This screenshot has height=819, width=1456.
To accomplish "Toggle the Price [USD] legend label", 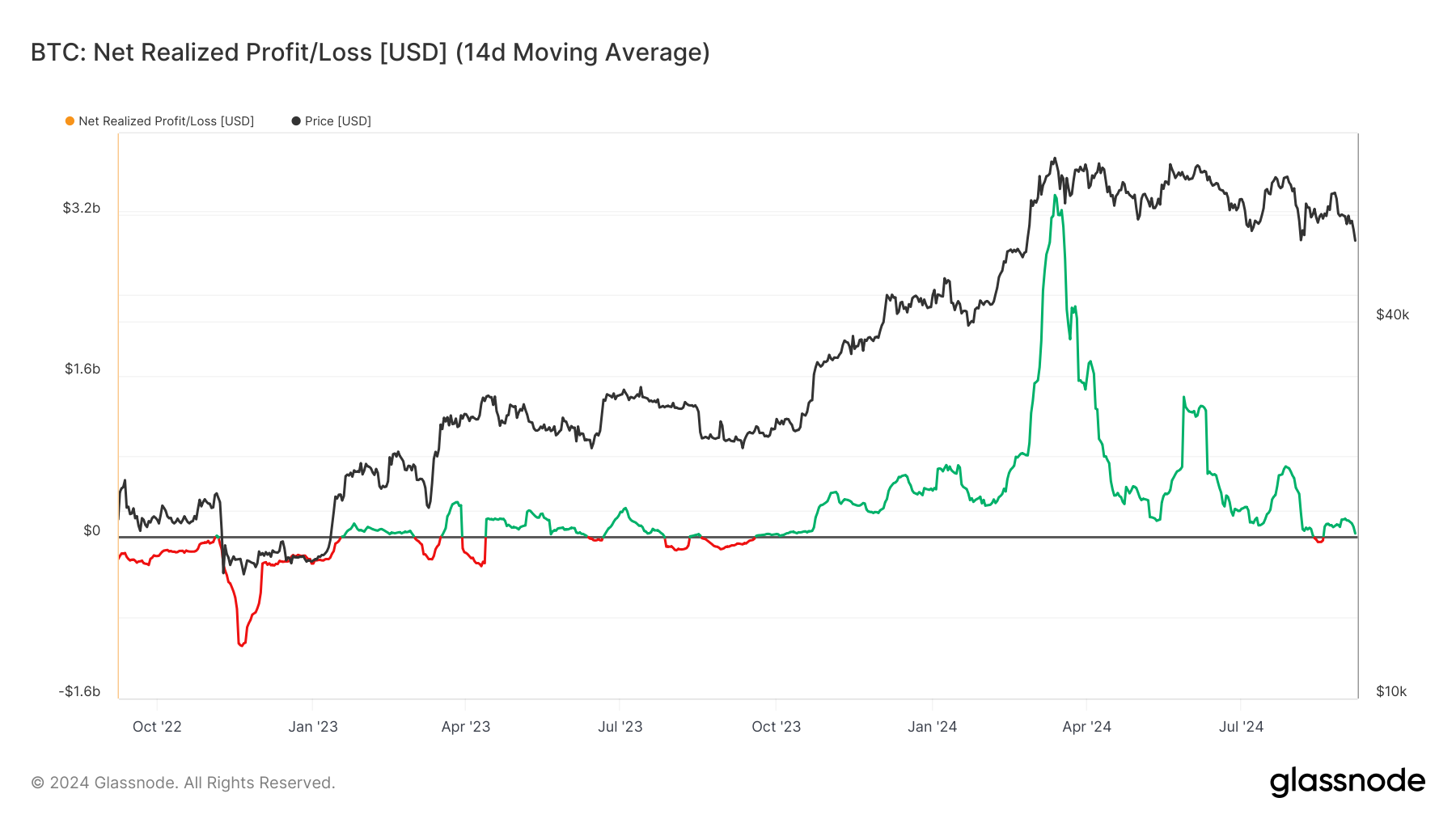I will [x=338, y=121].
